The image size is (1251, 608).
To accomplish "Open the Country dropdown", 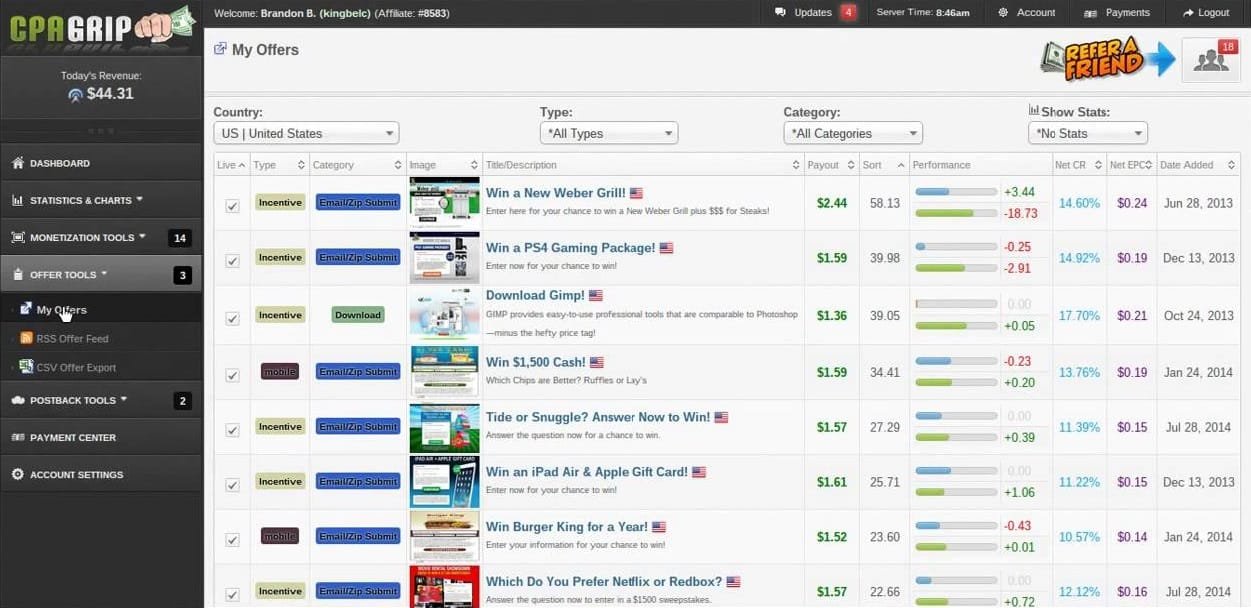I will 305,132.
